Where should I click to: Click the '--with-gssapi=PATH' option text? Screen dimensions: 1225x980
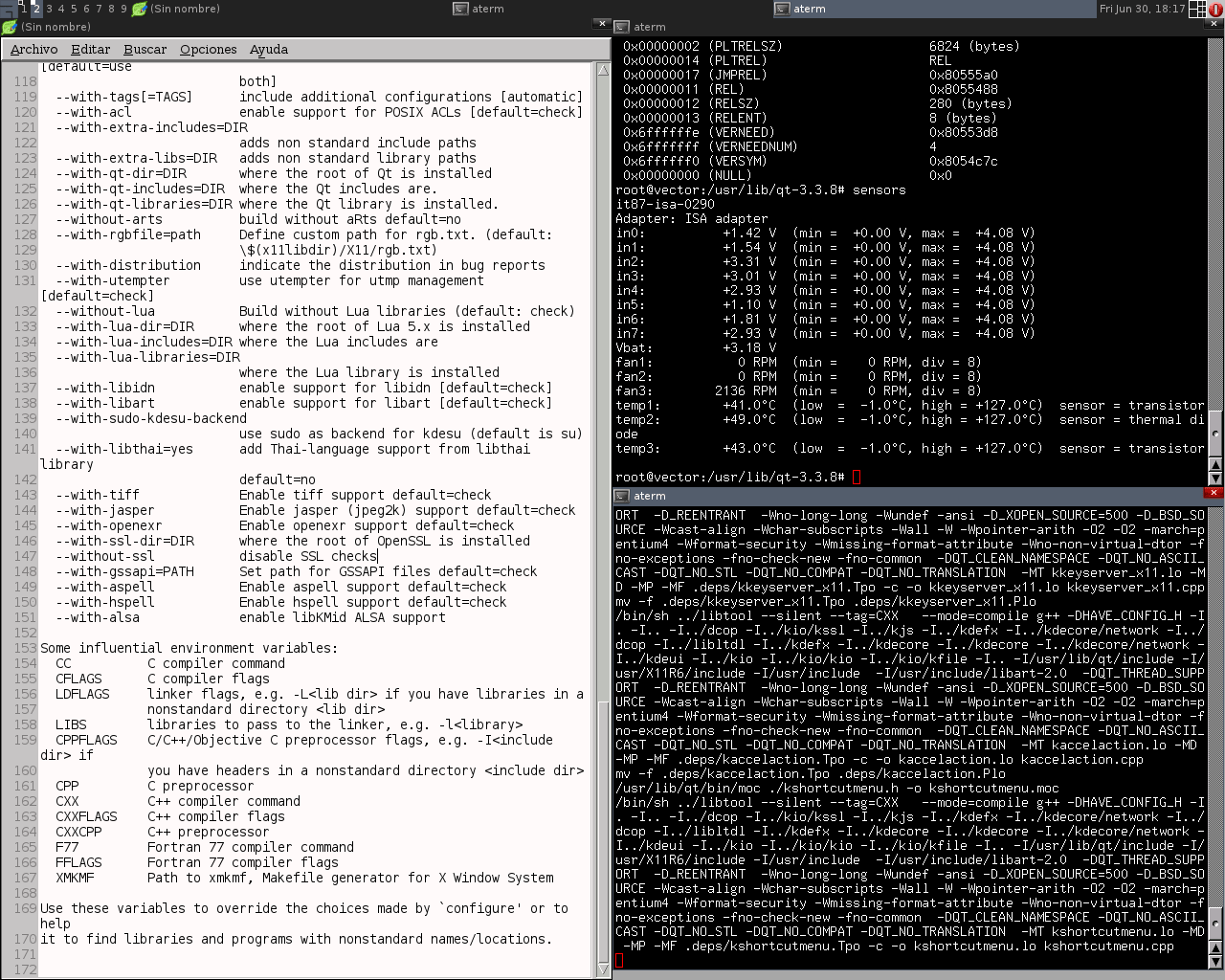coord(124,571)
